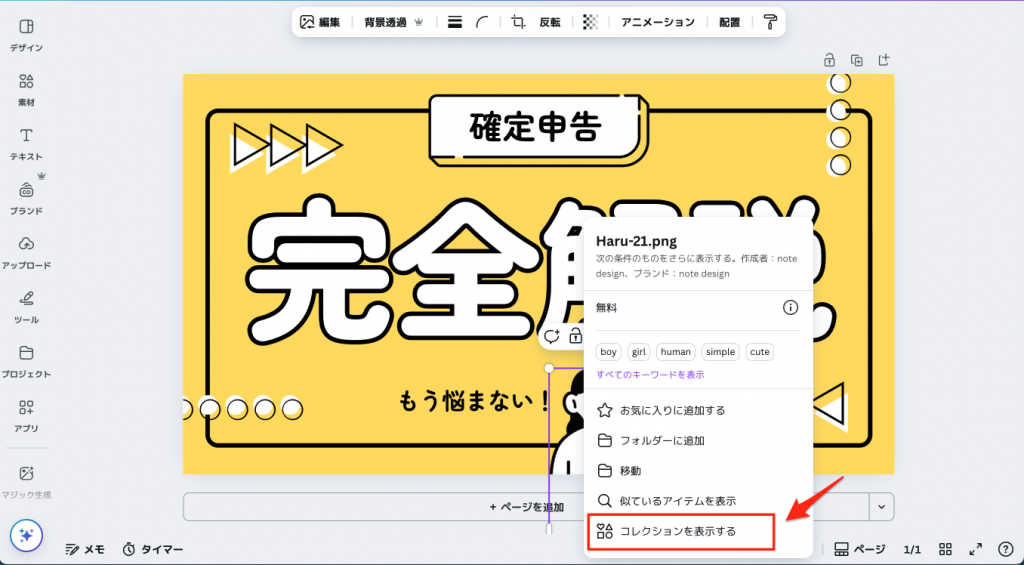The height and width of the screenshot is (565, 1024).
Task: Click the info icon beside 無料
Action: (x=789, y=307)
